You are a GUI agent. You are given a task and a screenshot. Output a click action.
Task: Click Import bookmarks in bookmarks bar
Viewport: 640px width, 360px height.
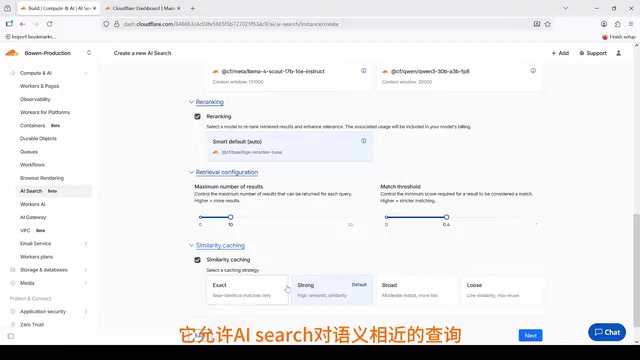(30, 37)
